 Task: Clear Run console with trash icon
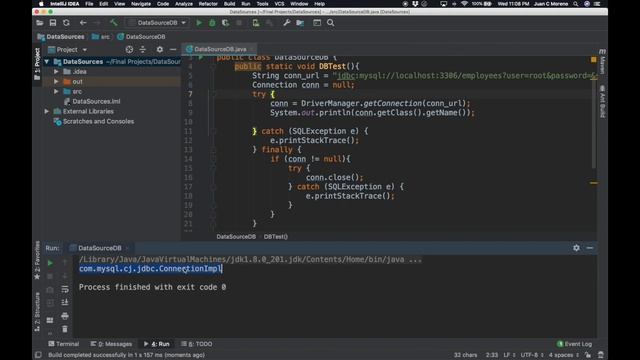[x=64, y=329]
